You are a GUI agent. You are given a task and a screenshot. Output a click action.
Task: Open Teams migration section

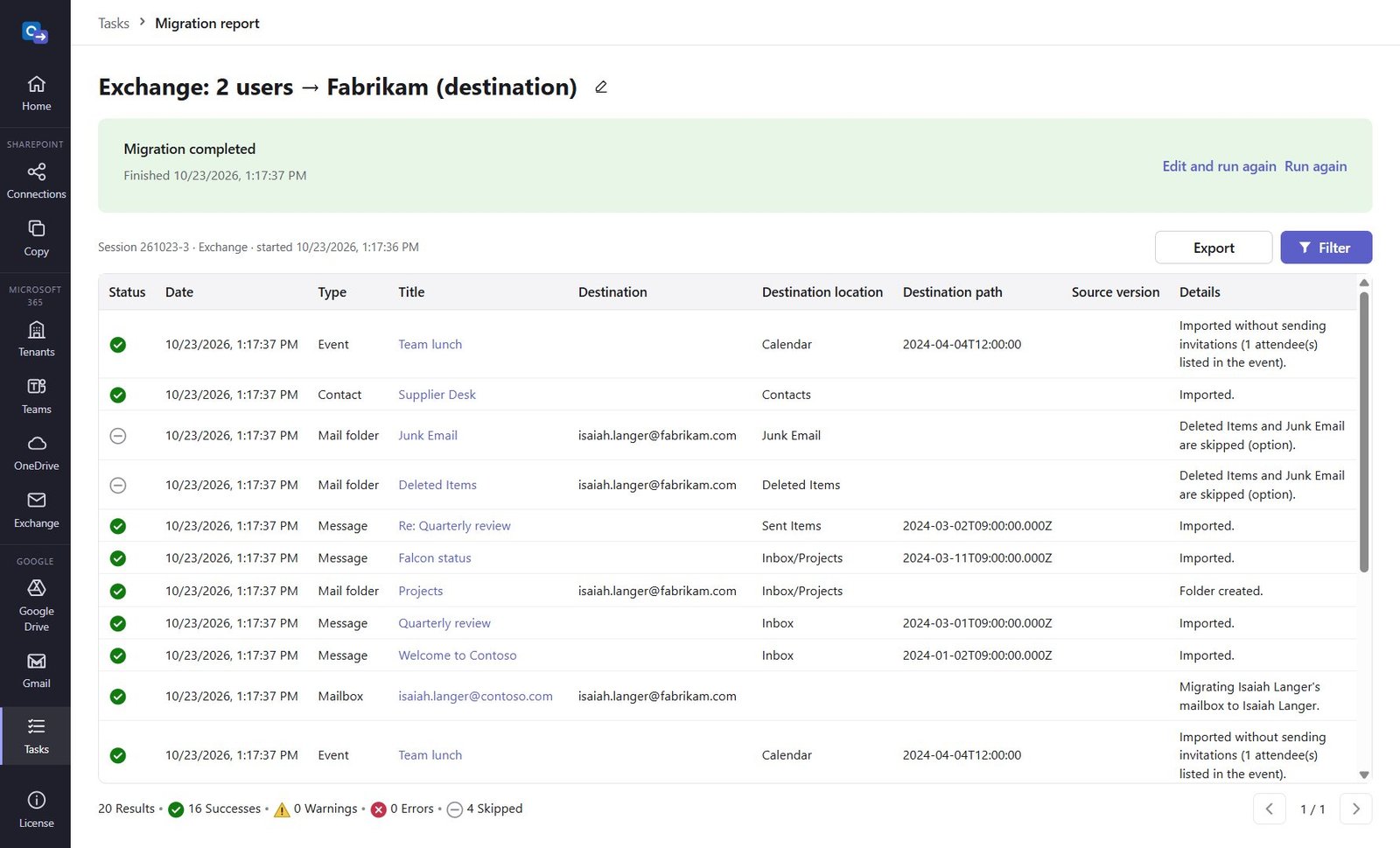(36, 396)
